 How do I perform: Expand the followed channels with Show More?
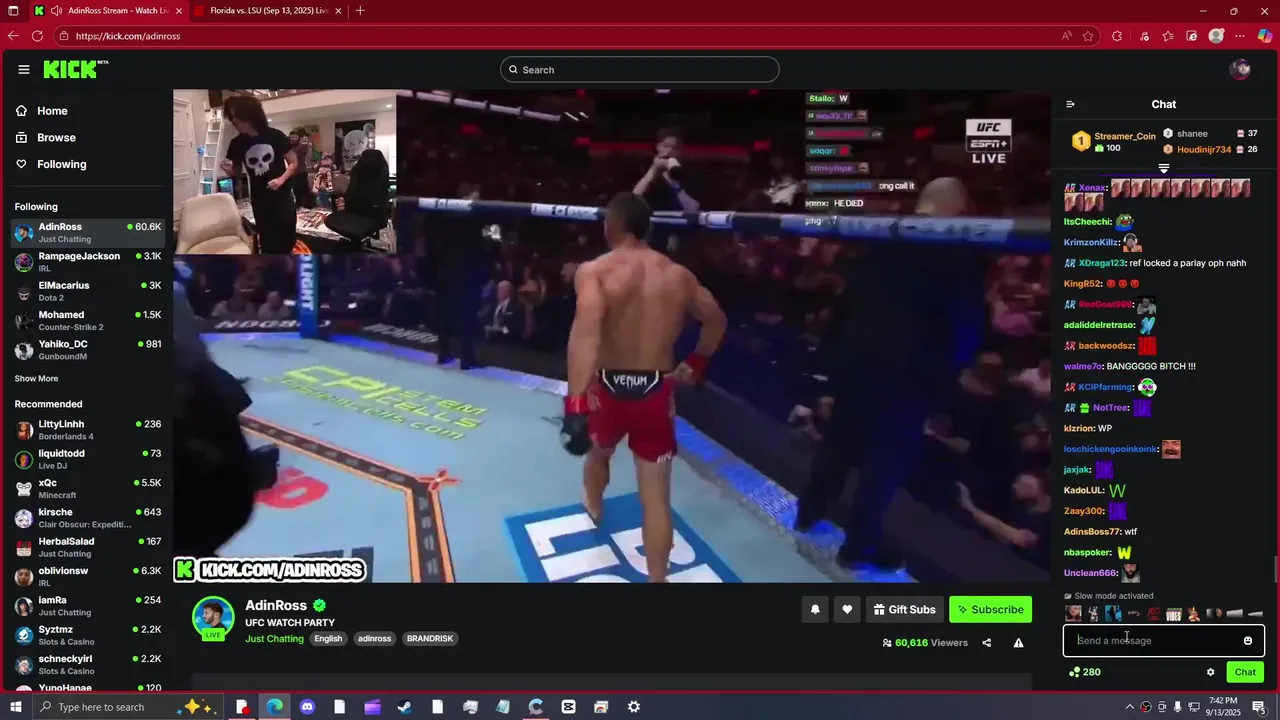36,379
